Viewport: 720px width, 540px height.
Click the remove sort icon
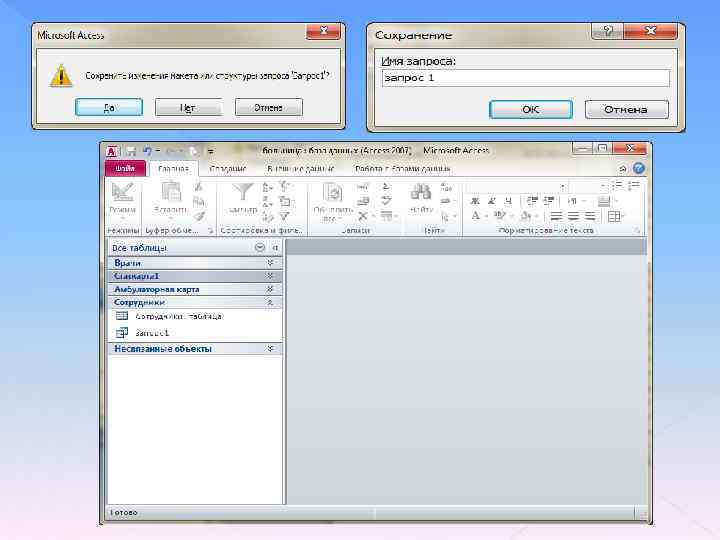(x=267, y=216)
